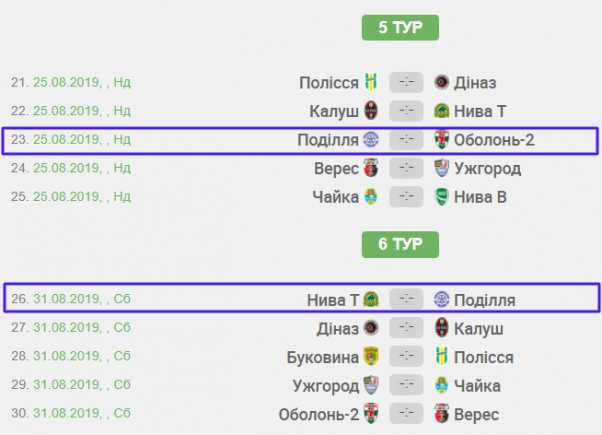Click the Верес team logo in match 24

click(371, 168)
